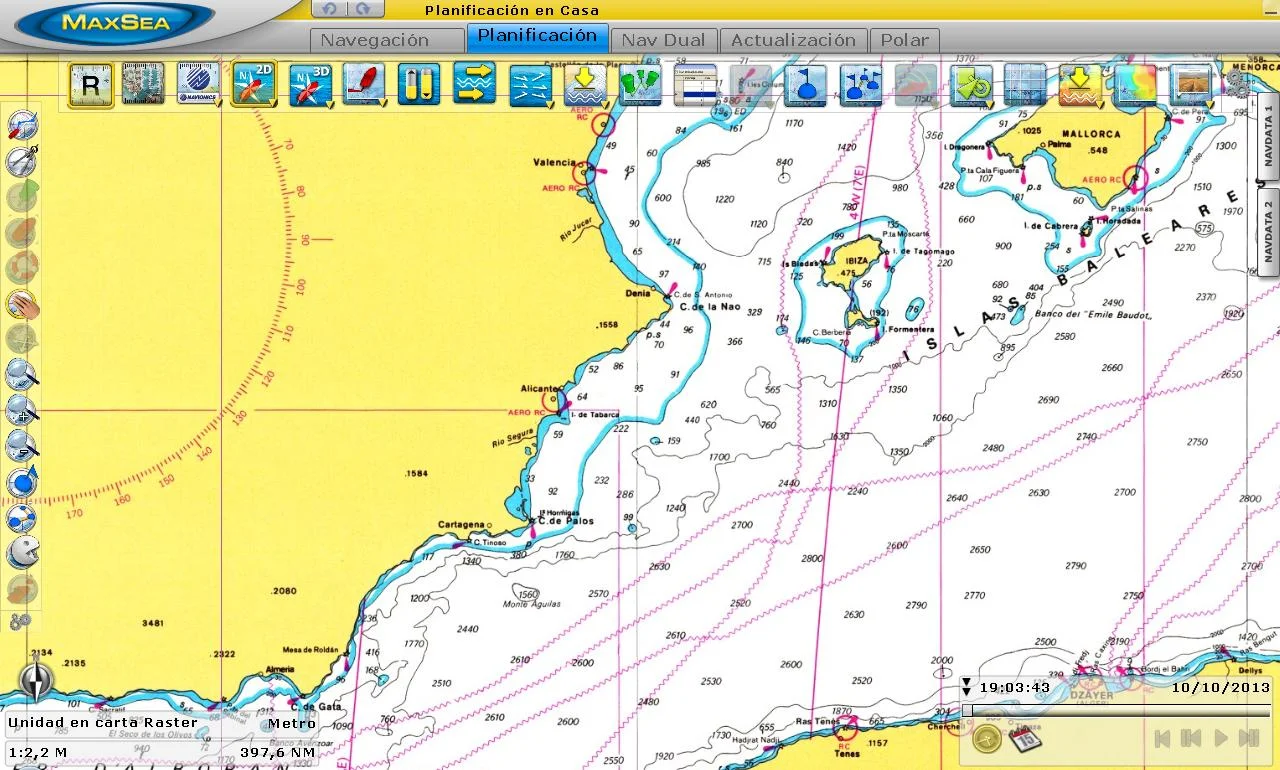Select the compass pointer tool in left sidebar
Viewport: 1280px width, 770px height.
pyautogui.click(x=21, y=125)
